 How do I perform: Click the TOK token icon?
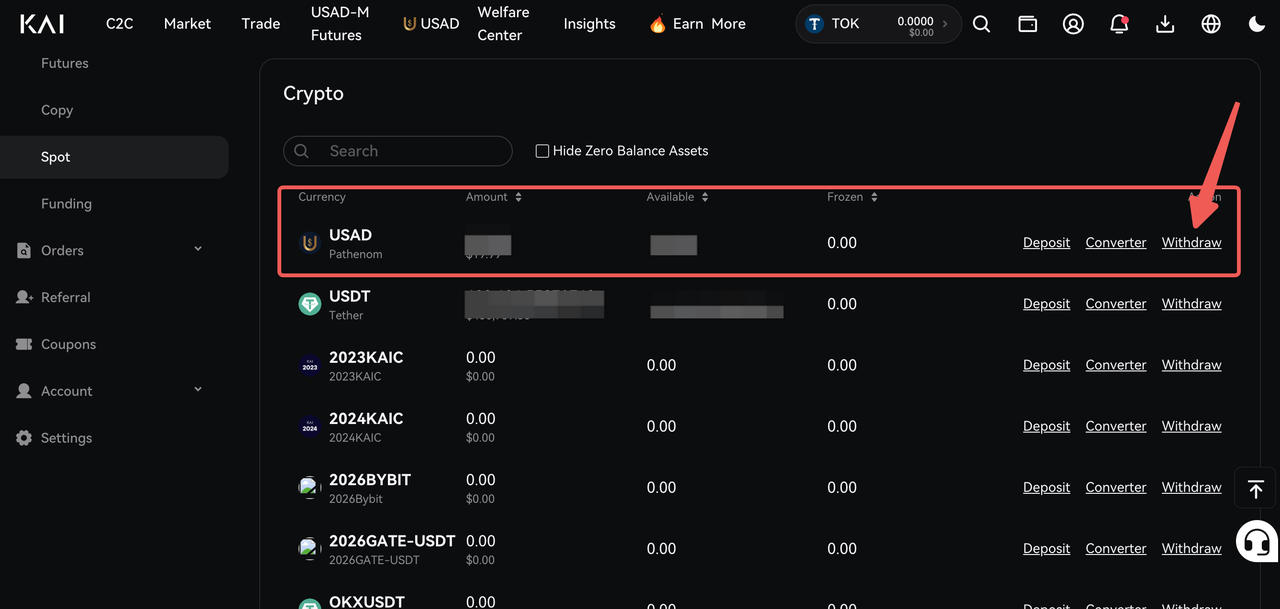(x=814, y=24)
